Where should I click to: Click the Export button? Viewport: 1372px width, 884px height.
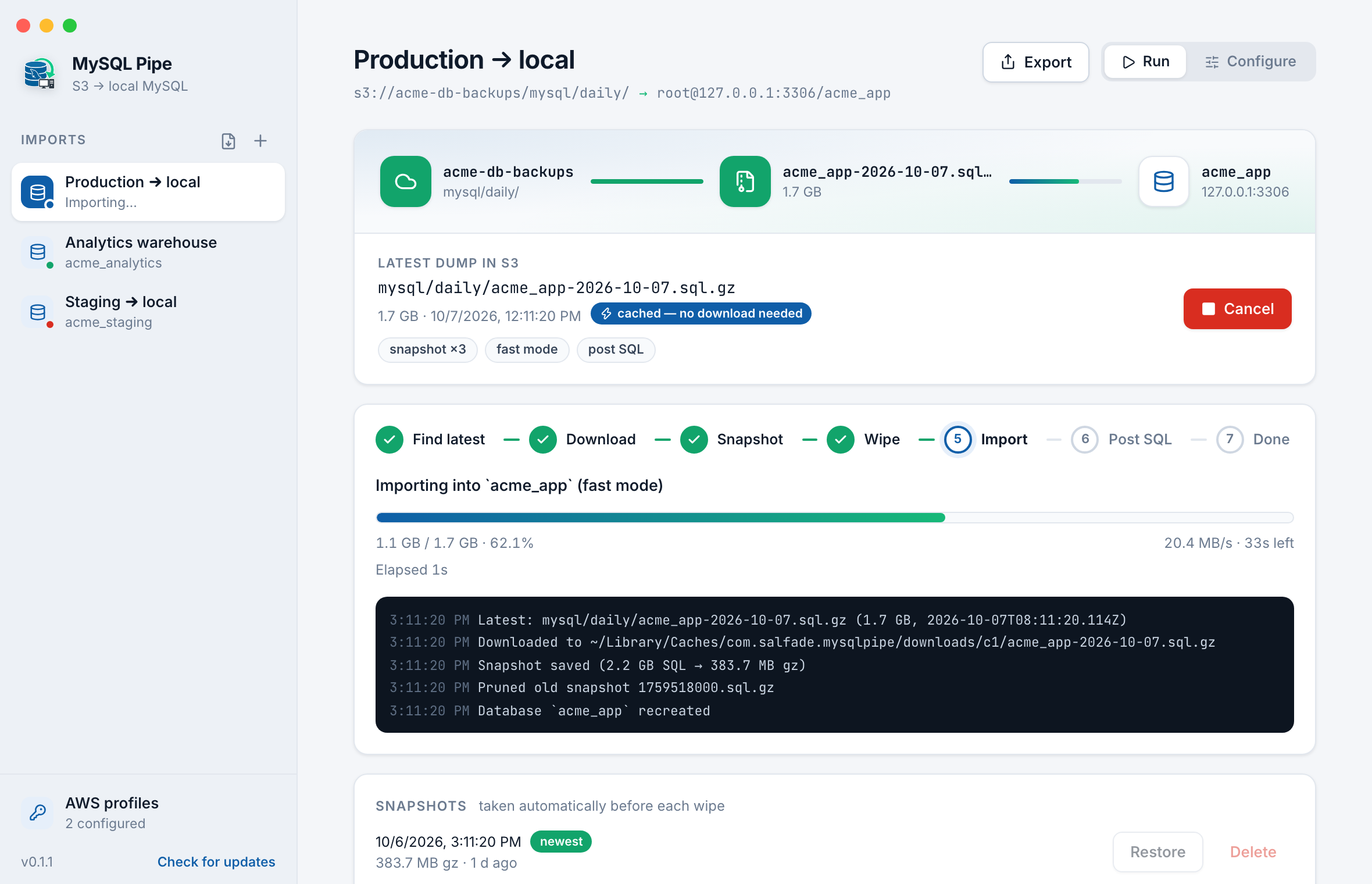(x=1036, y=62)
